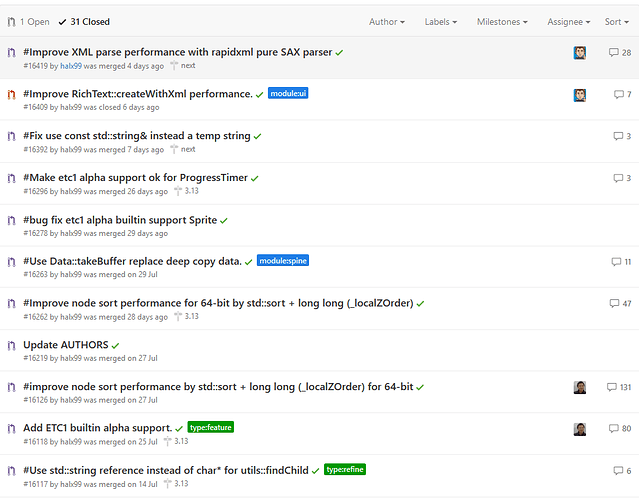Open the Author filter dropdown
The height and width of the screenshot is (500, 639).
(387, 21)
